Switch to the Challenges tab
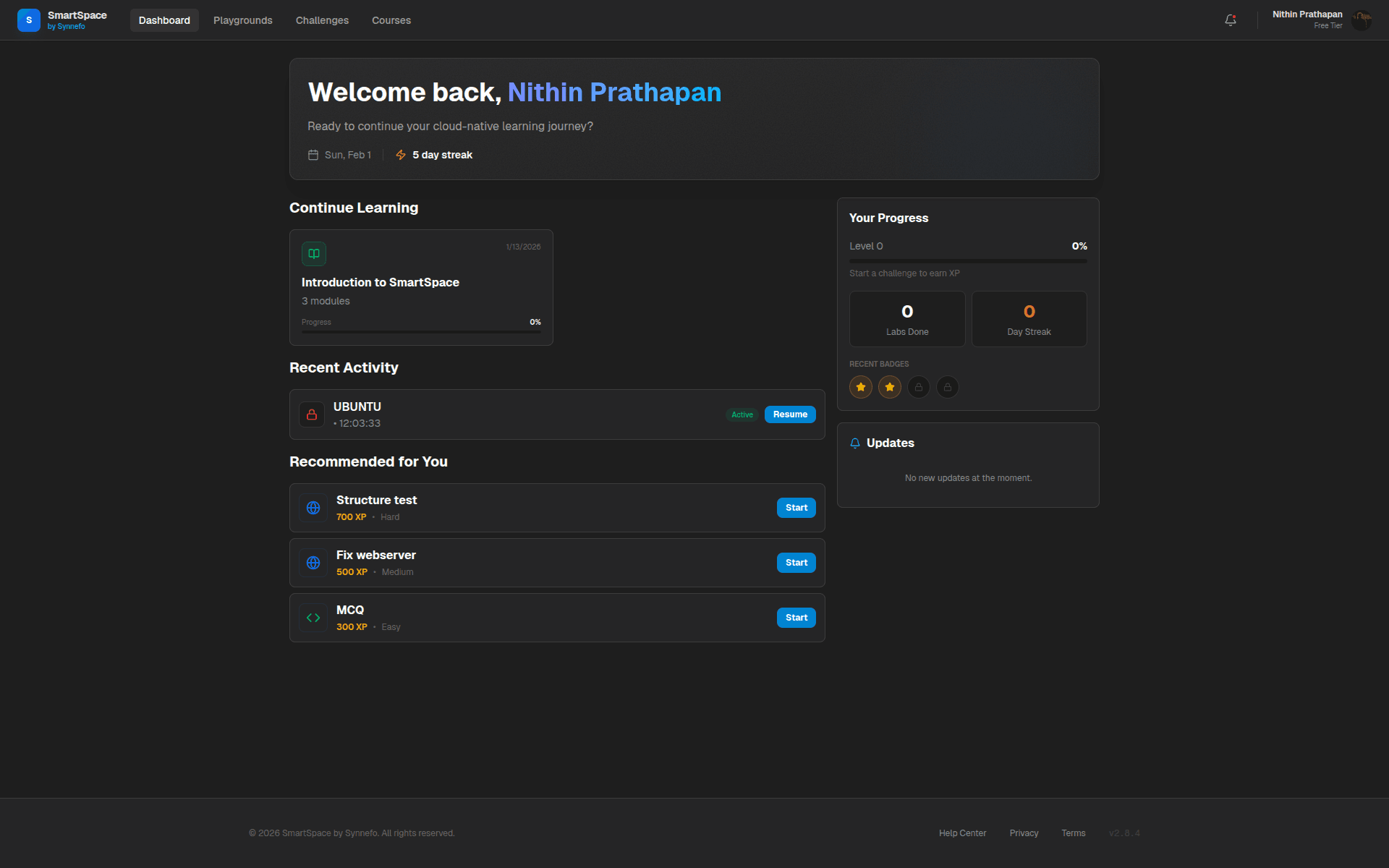 click(x=322, y=20)
